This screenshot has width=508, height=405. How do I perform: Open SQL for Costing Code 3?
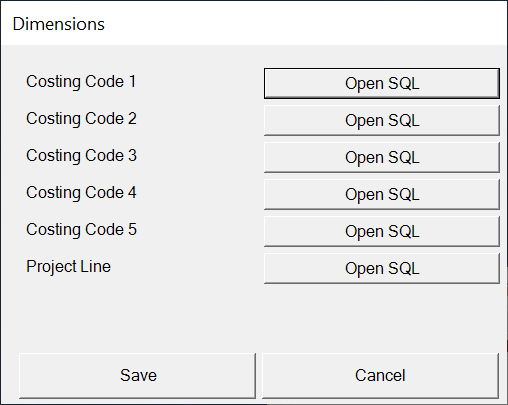click(382, 157)
